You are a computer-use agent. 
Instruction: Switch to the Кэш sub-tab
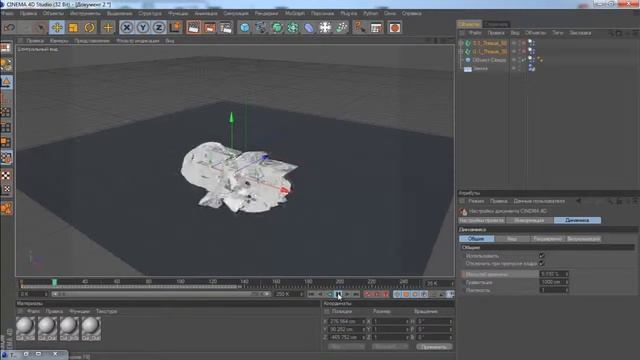click(x=511, y=239)
